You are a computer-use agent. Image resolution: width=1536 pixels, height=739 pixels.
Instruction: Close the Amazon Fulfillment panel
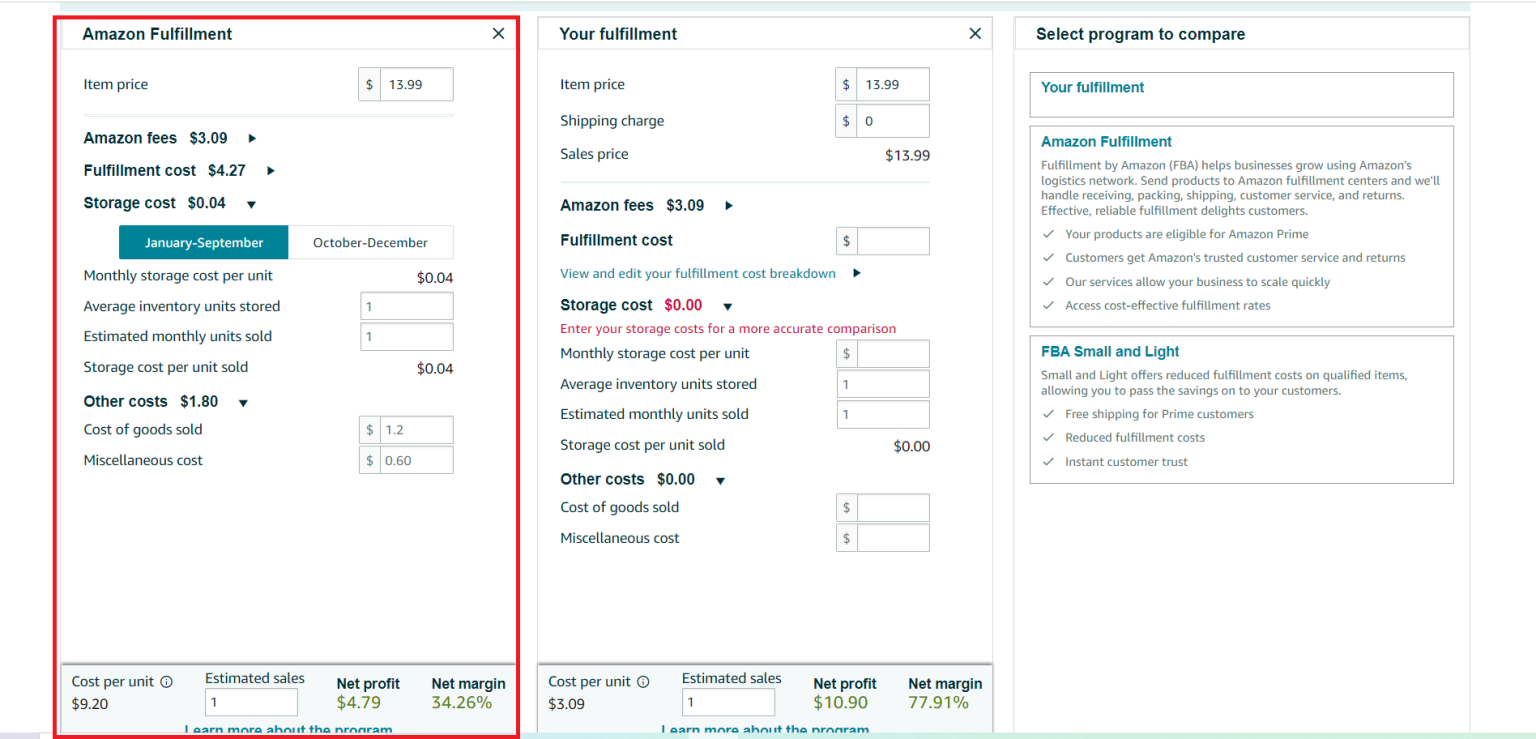point(498,33)
